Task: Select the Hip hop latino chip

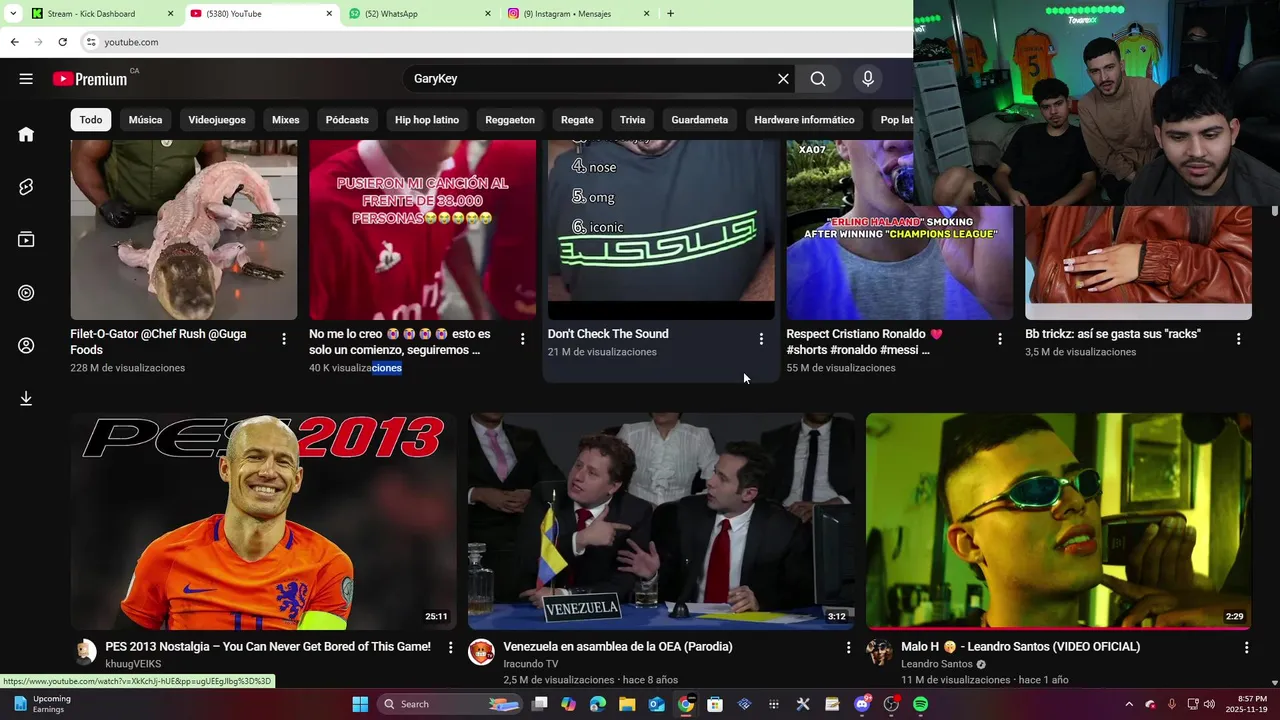Action: pos(427,120)
